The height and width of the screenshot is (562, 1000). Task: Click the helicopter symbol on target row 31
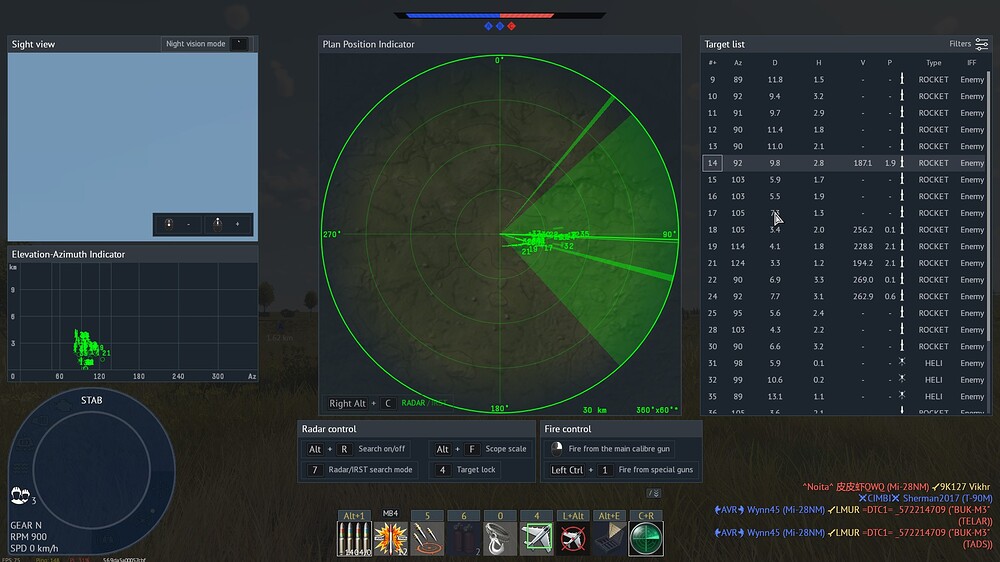902,362
